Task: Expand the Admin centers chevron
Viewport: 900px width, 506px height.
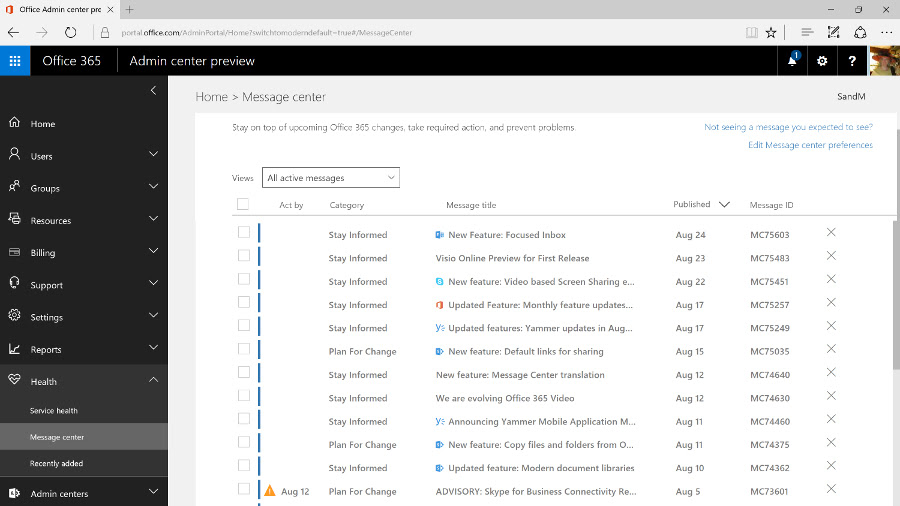Action: pos(153,492)
